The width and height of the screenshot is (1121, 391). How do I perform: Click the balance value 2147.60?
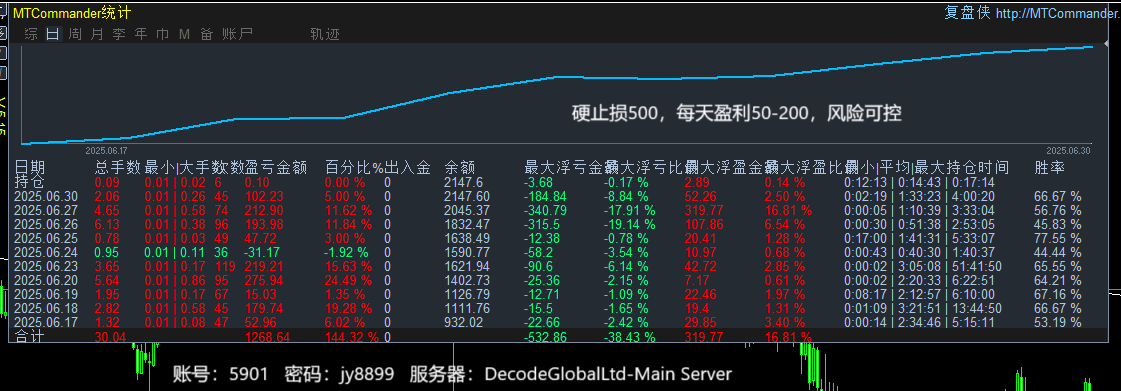[x=467, y=197]
